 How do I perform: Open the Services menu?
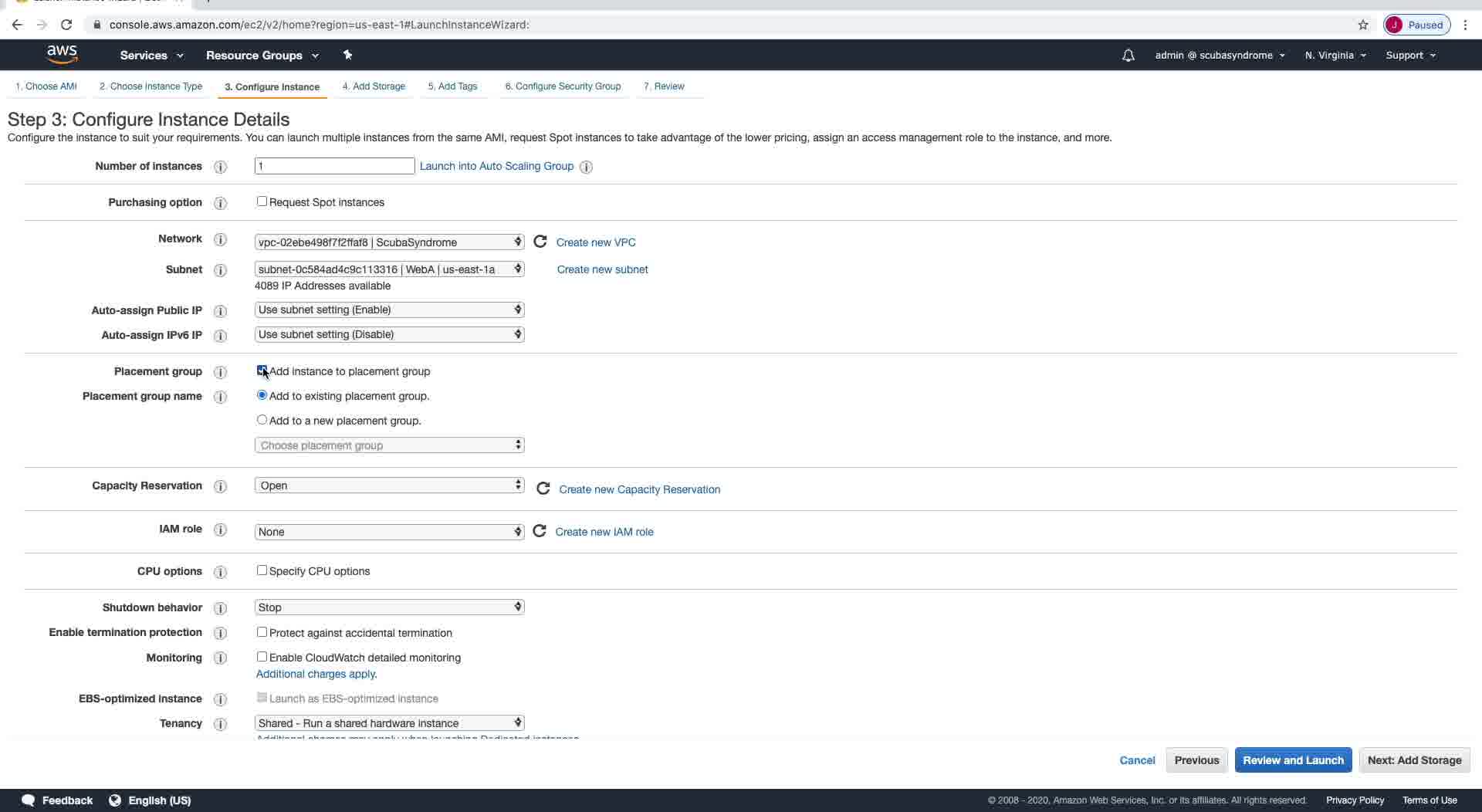(151, 56)
